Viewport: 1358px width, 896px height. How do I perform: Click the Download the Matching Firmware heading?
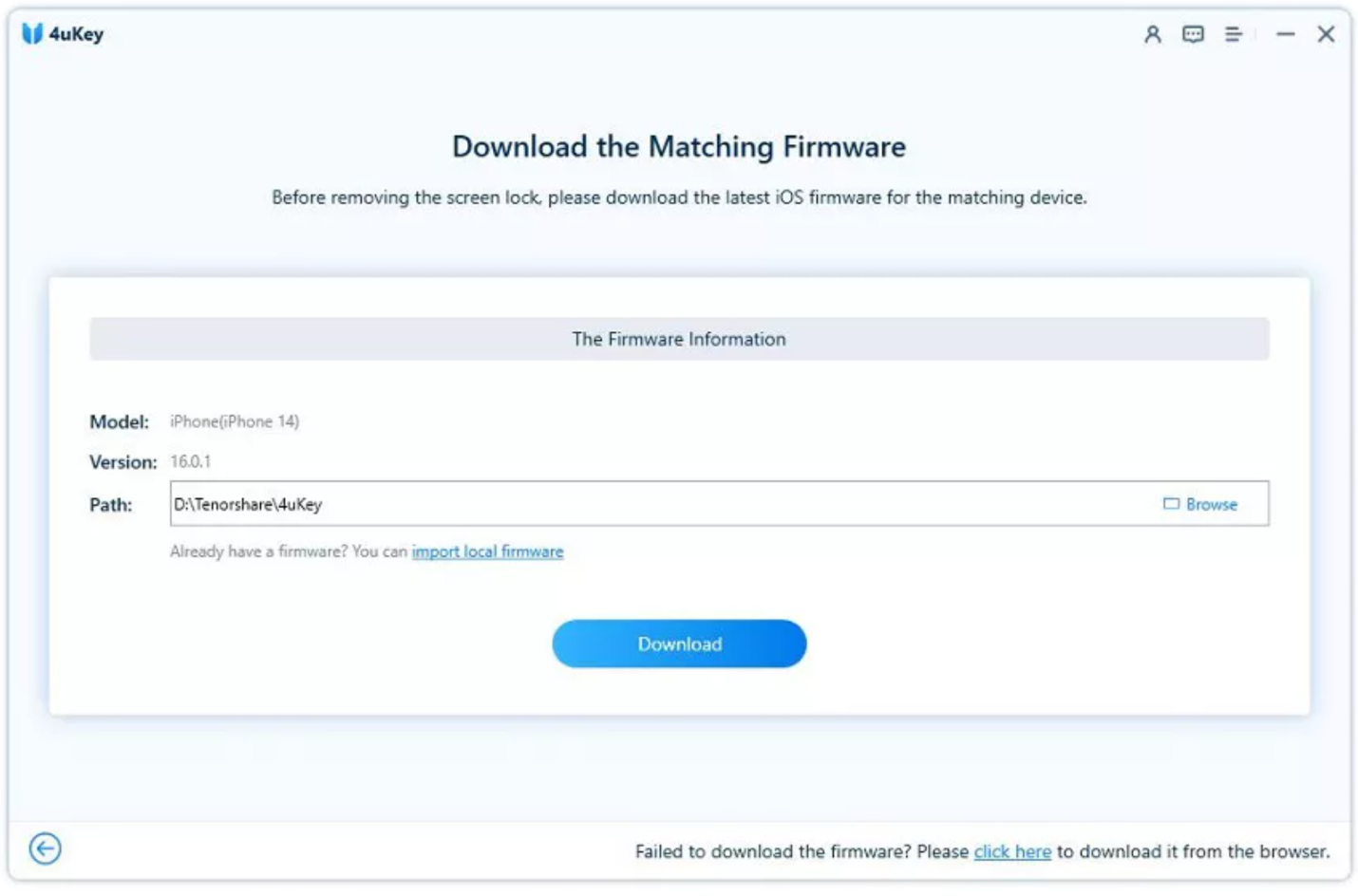pos(679,146)
